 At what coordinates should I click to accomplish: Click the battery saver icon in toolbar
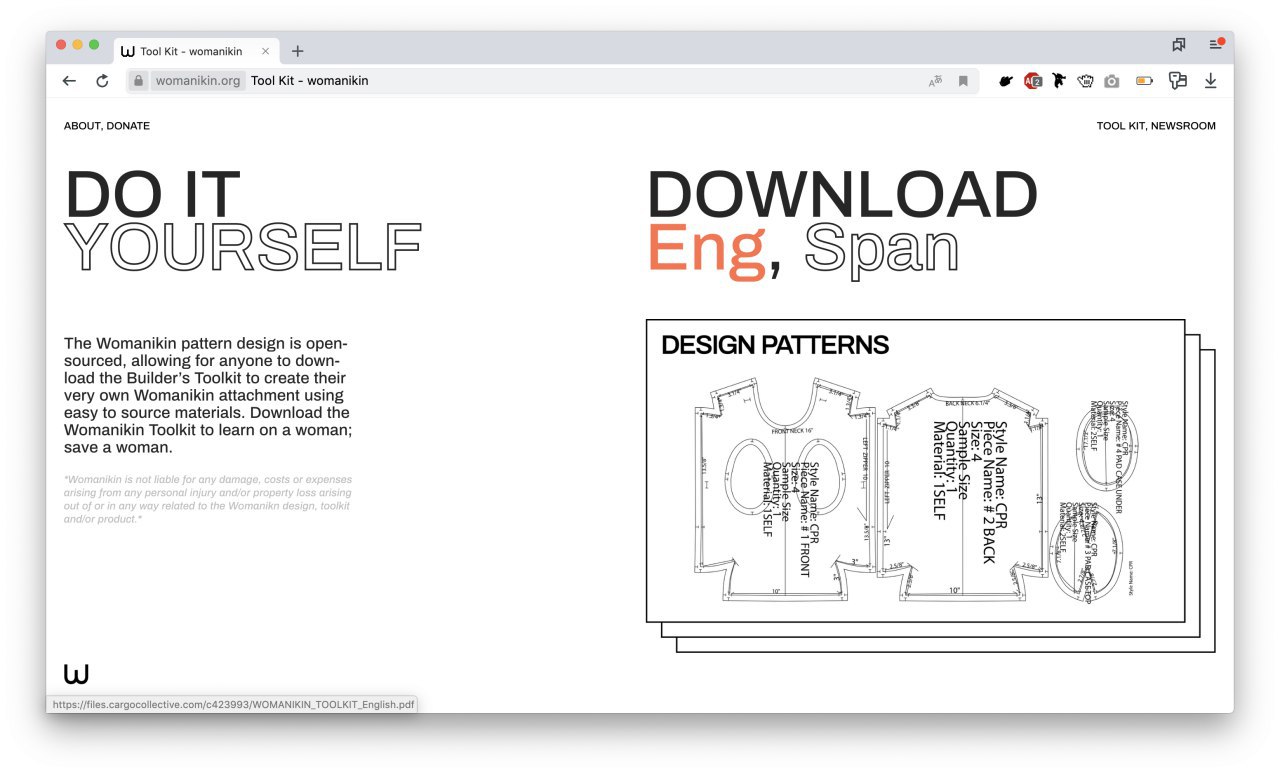pos(1144,81)
